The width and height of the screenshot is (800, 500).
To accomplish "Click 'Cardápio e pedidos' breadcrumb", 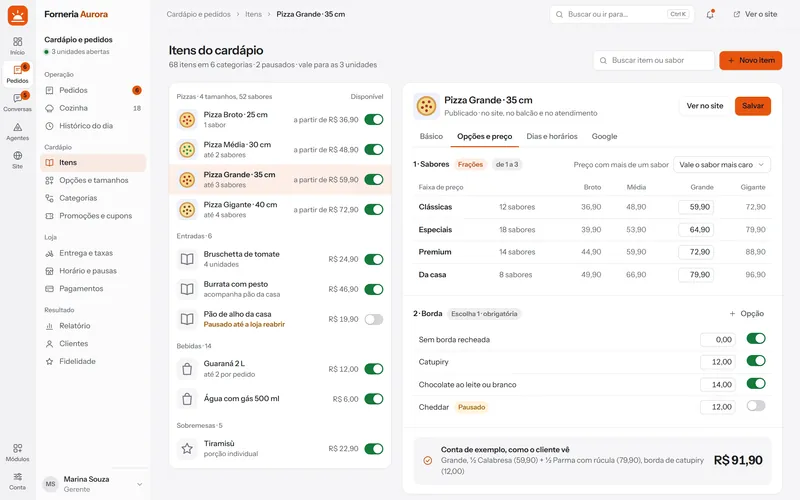I will tap(198, 14).
